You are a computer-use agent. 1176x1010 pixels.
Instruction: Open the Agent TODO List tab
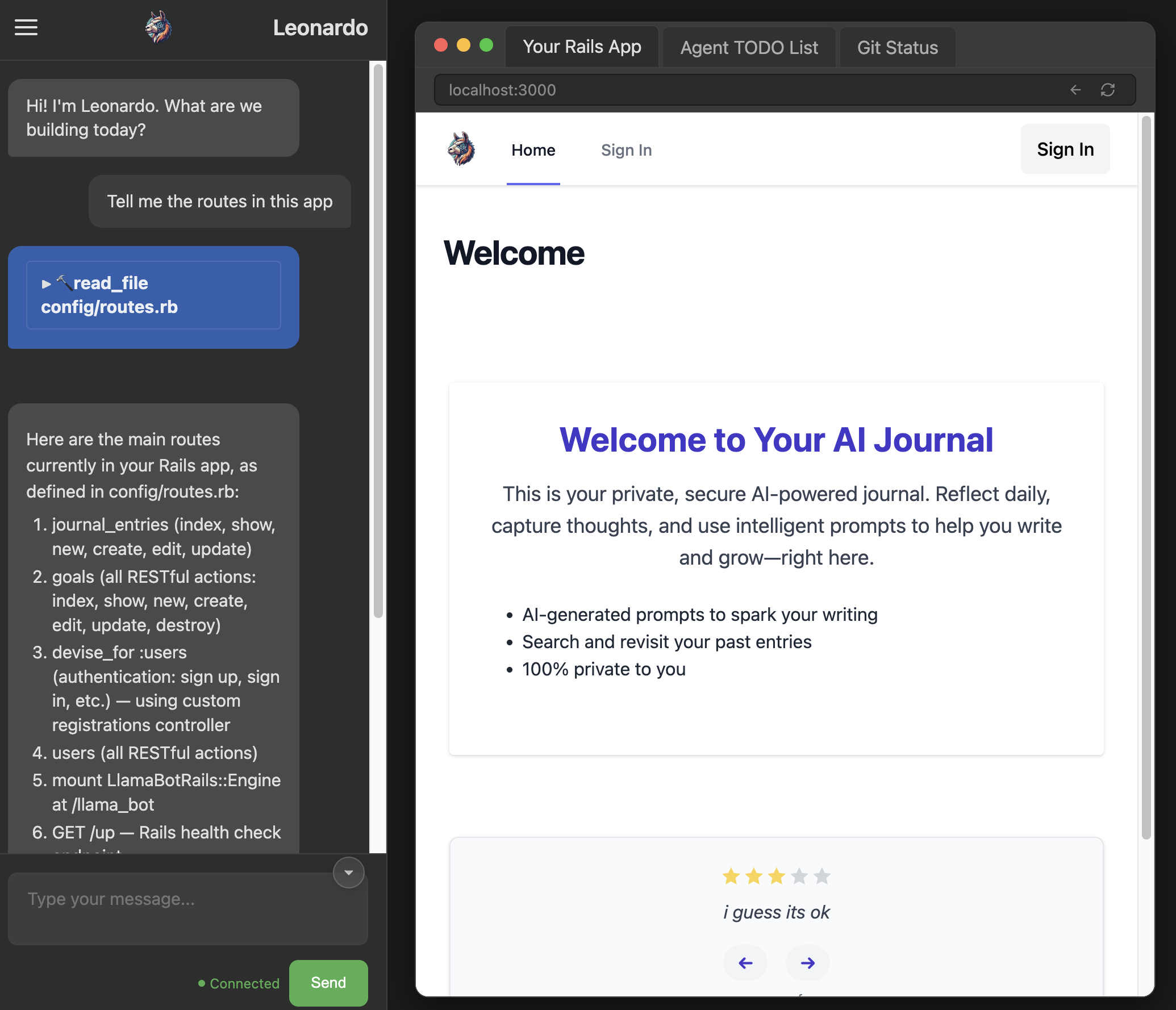point(749,48)
